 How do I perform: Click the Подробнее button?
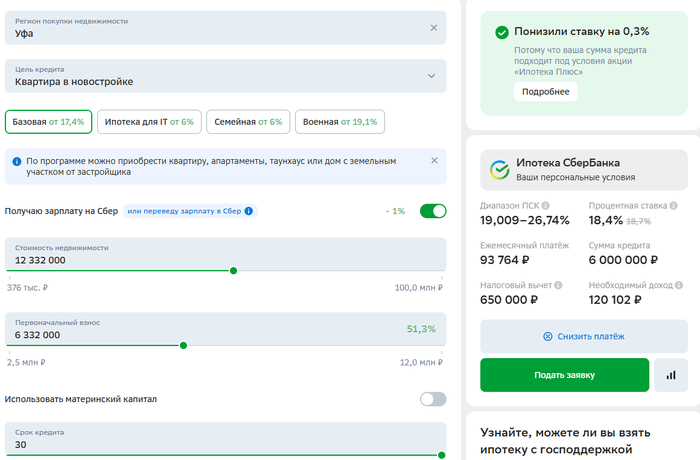[x=545, y=92]
